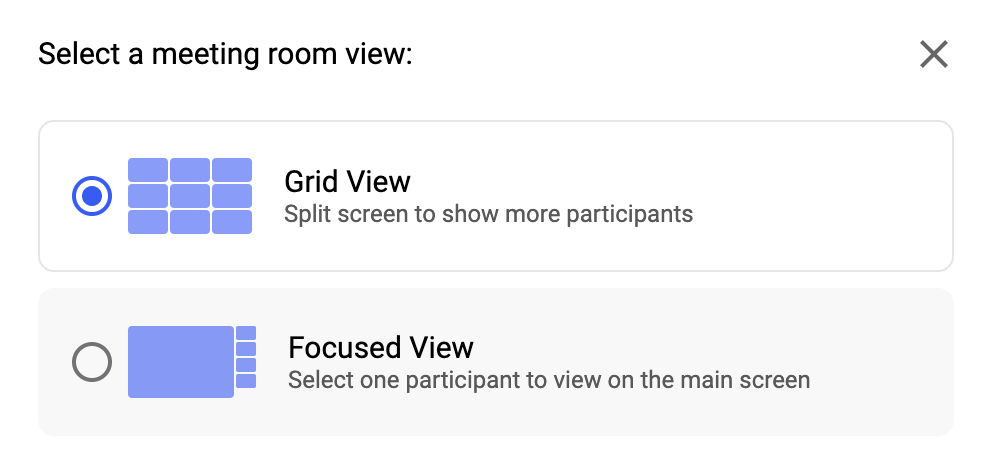This screenshot has width=994, height=468.
Task: Select the Focused View radio button
Action: [x=92, y=362]
